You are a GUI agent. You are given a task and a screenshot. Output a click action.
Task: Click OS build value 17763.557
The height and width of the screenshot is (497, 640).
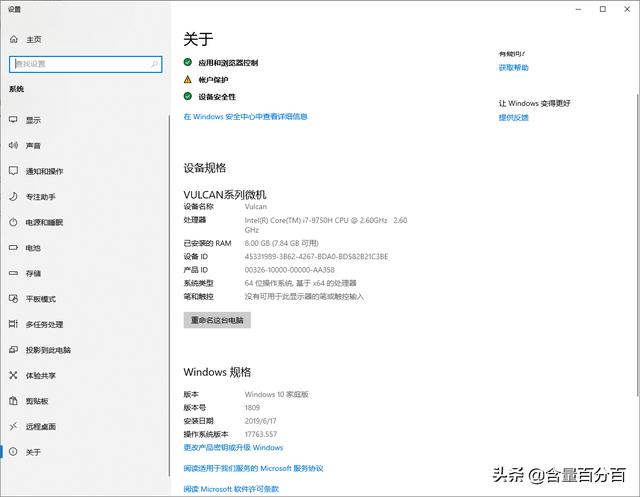tap(260, 434)
